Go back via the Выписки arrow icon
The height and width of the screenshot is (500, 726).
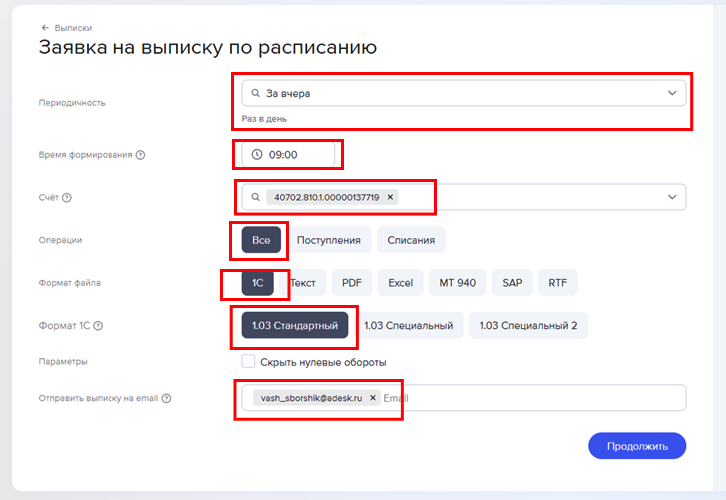click(45, 28)
